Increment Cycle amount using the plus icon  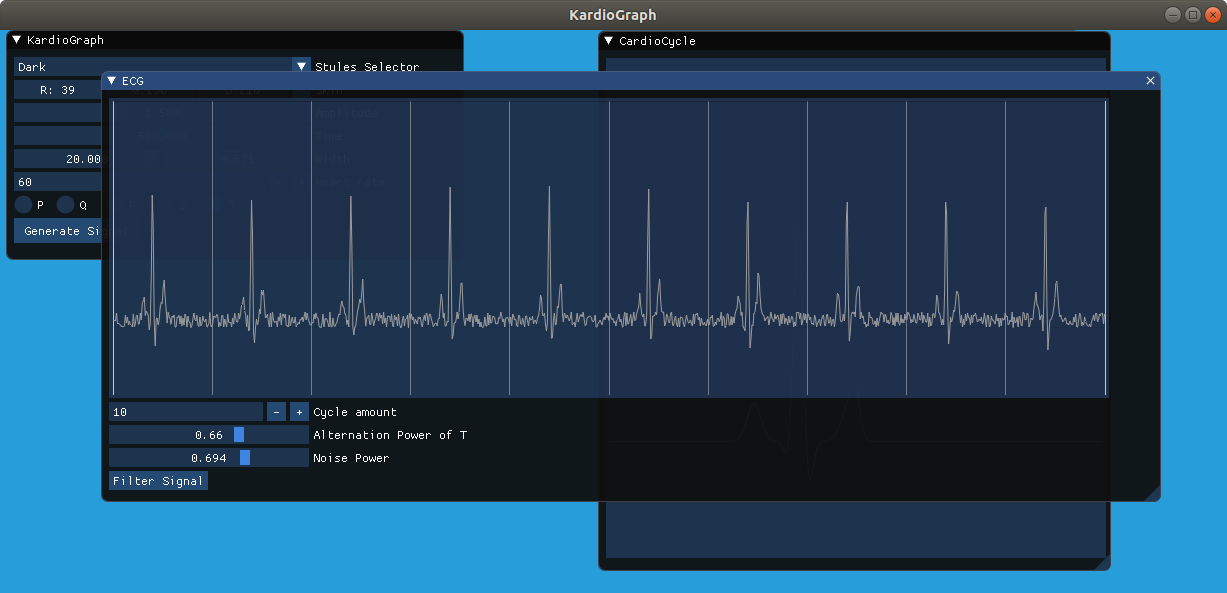click(298, 411)
